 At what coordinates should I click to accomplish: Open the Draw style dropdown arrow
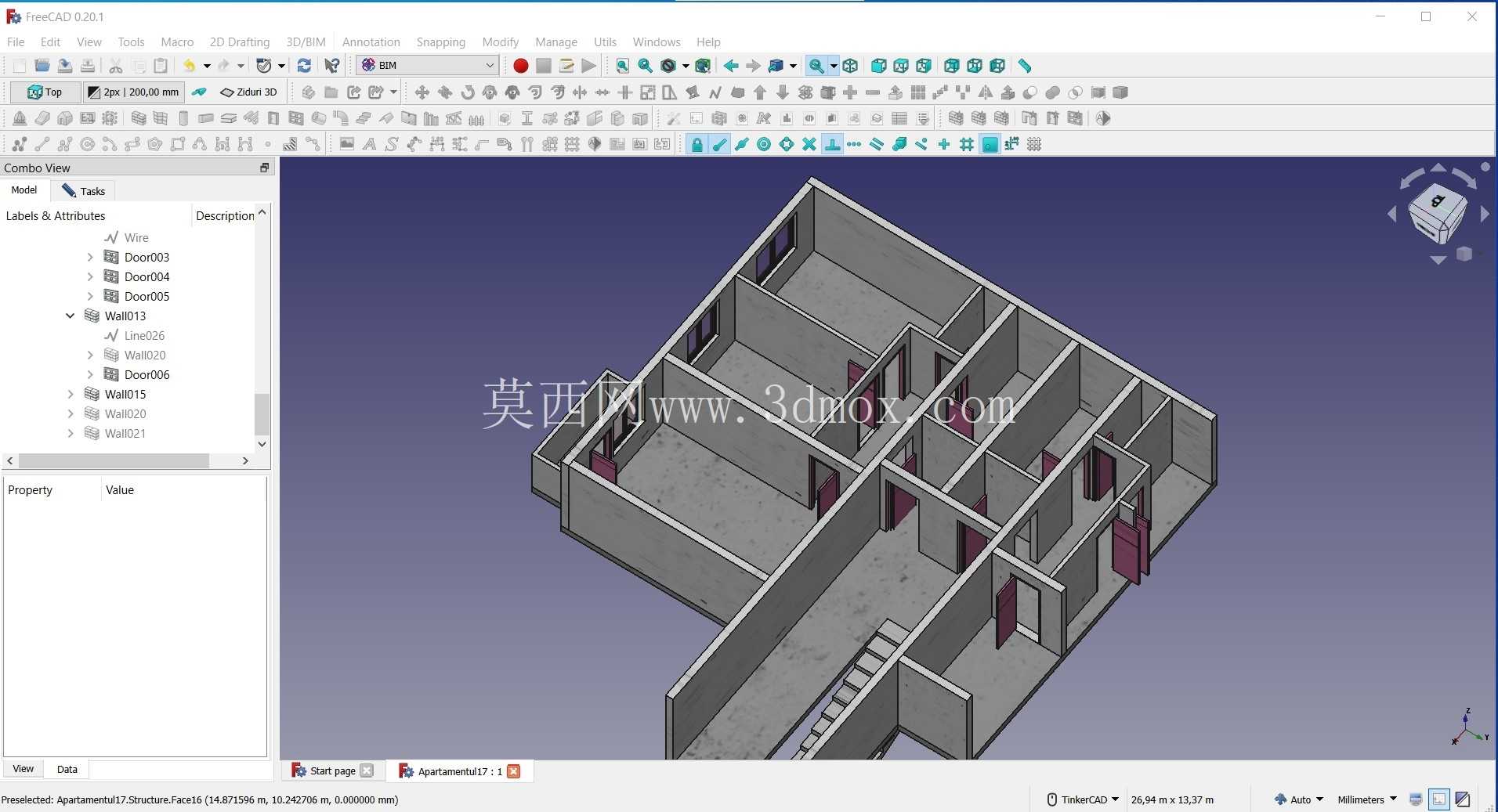pyautogui.click(x=686, y=66)
